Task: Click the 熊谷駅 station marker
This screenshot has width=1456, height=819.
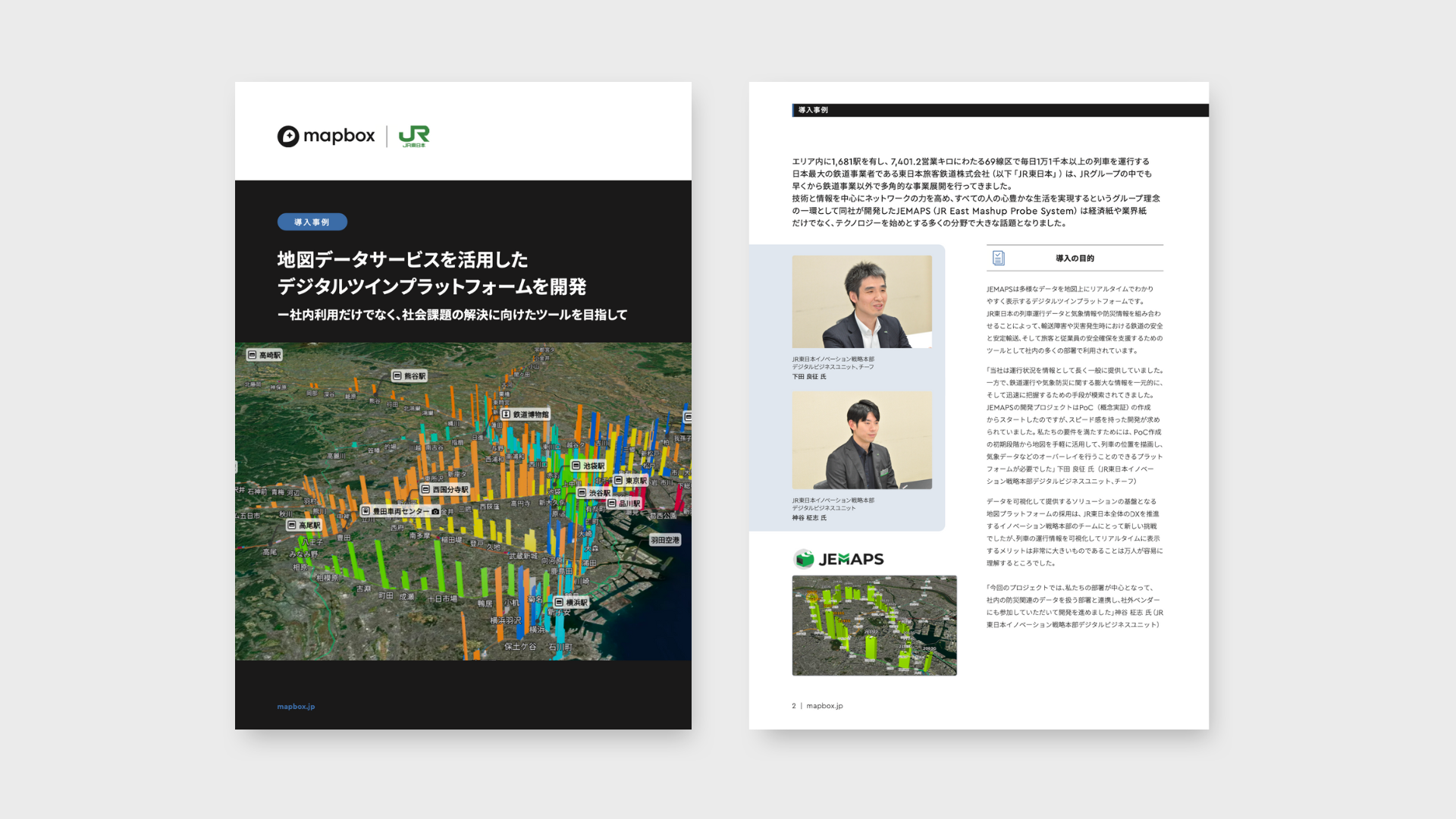Action: 409,376
